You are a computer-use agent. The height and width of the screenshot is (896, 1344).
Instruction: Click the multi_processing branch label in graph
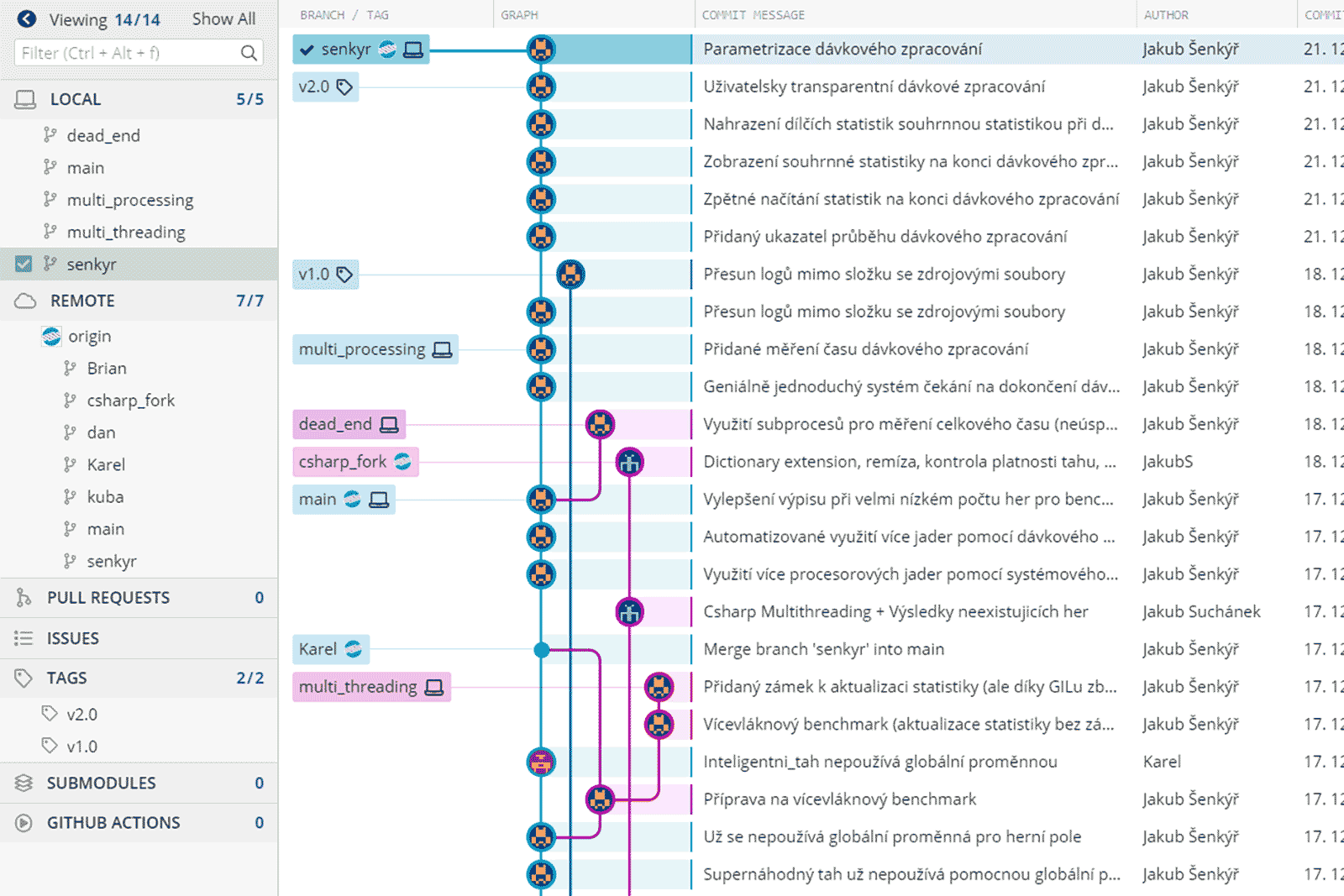click(375, 349)
